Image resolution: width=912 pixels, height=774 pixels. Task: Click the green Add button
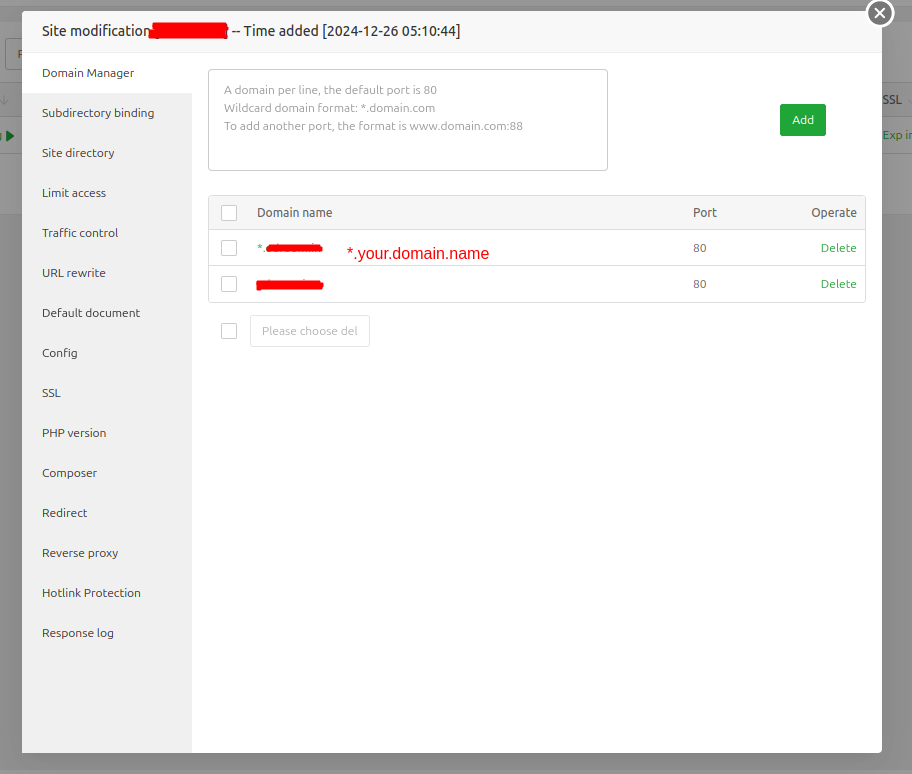pyautogui.click(x=802, y=120)
